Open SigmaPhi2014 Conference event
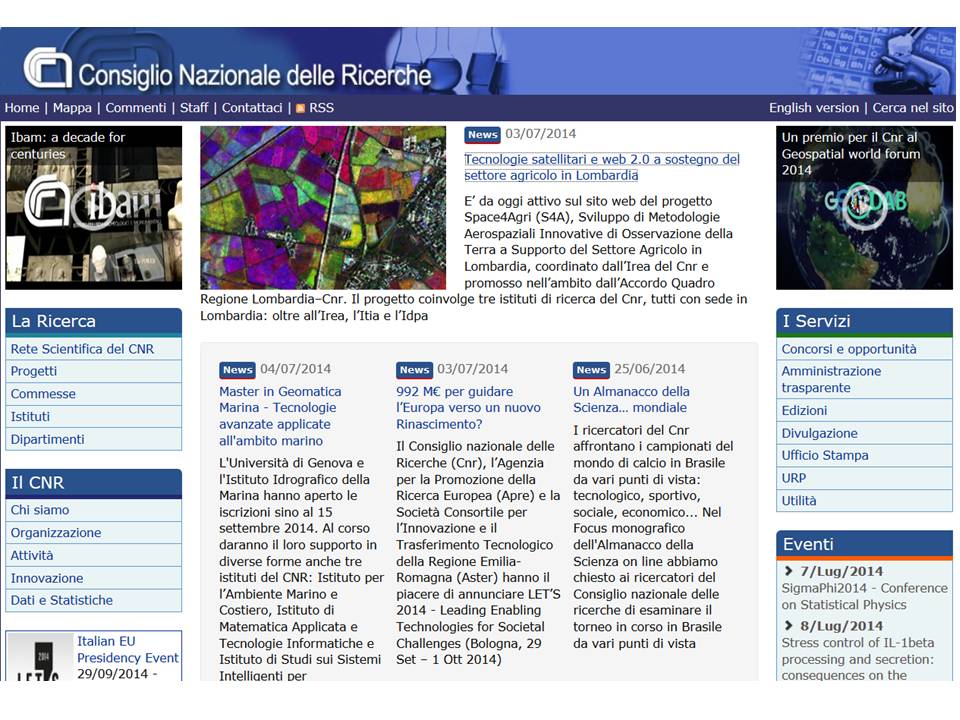 pyautogui.click(x=864, y=596)
